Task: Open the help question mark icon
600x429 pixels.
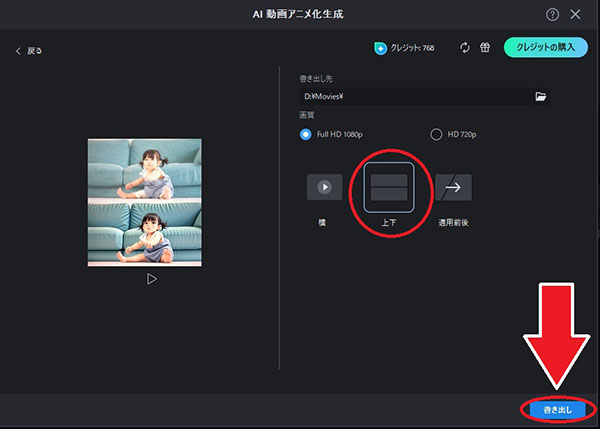Action: 552,15
